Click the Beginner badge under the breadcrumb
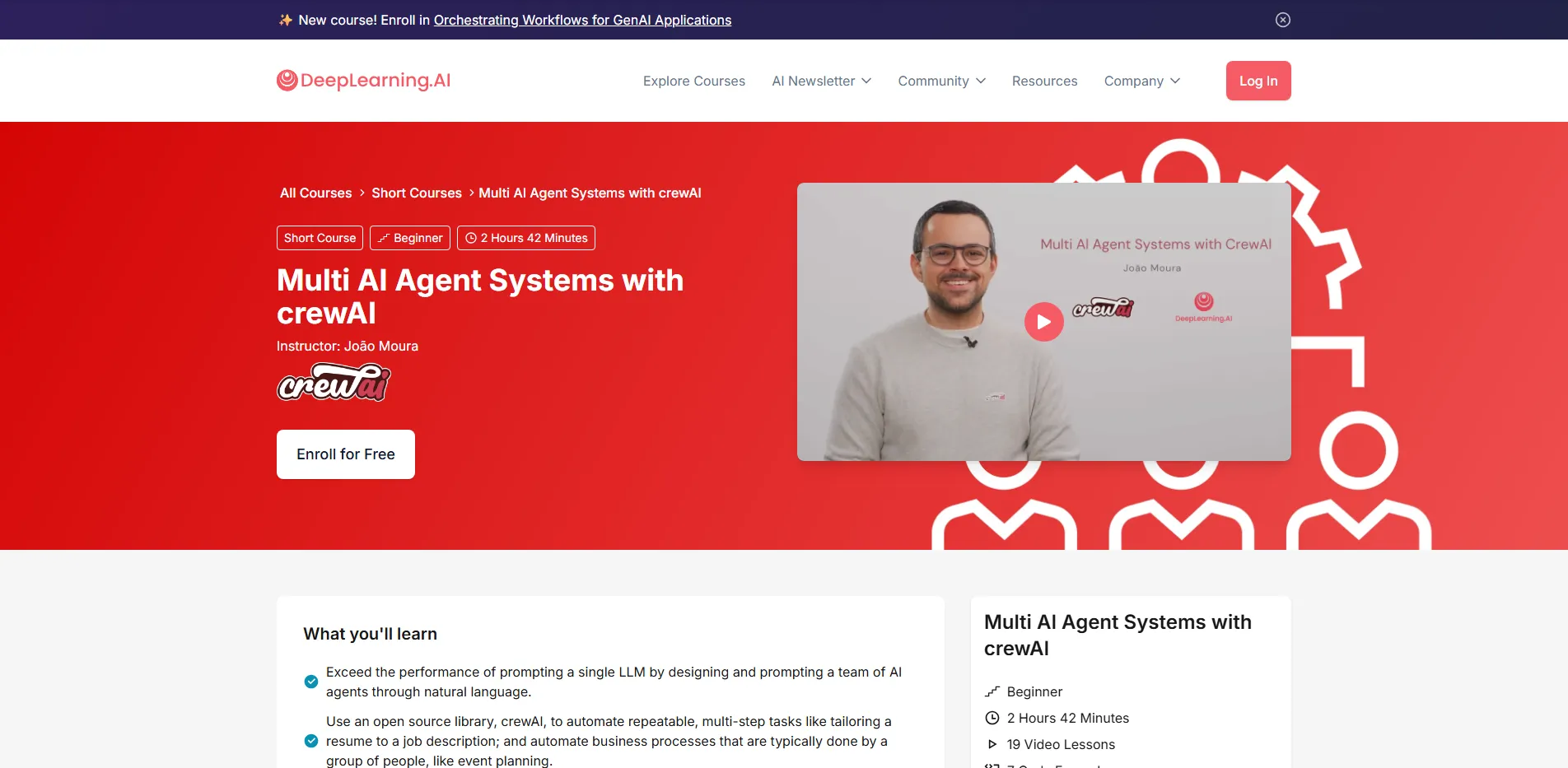The image size is (1568, 768). click(409, 237)
